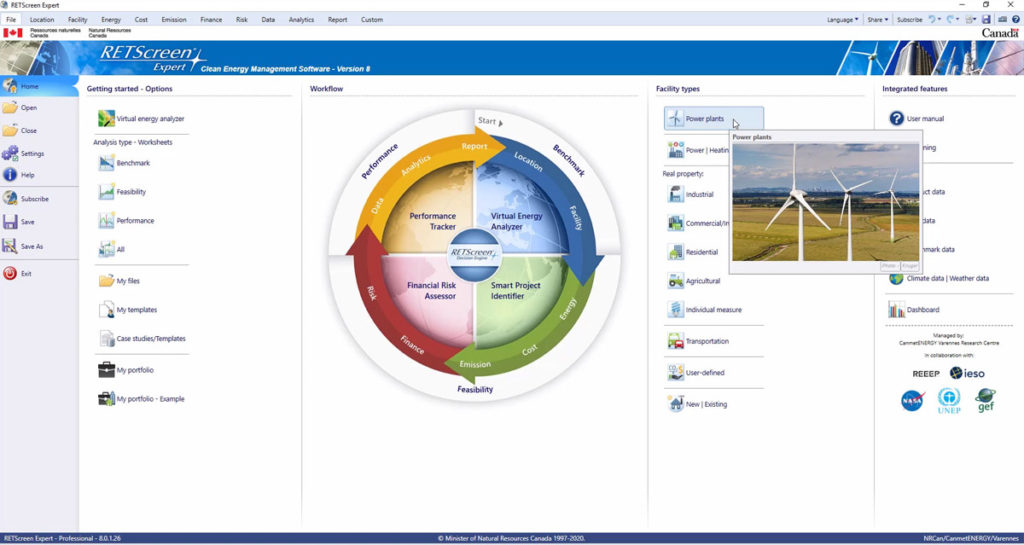Screen dimensions: 1024x545
Task: Open the Analytics tab
Action: point(301,20)
